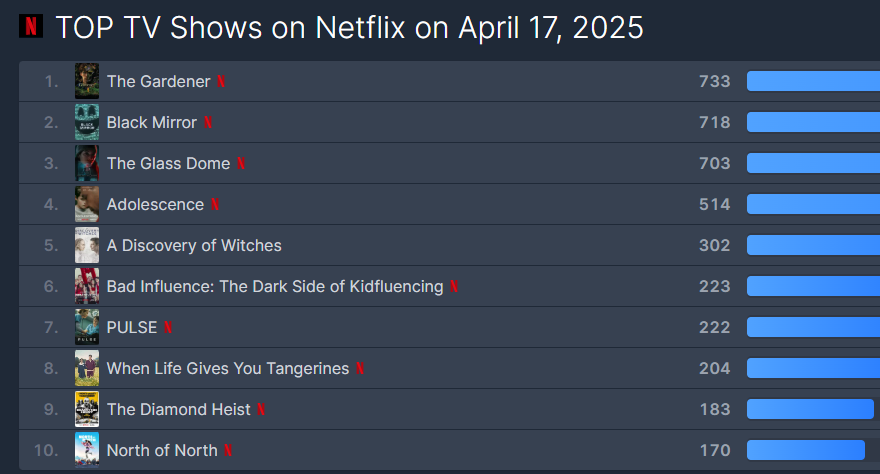Click the Netflix N icon next to The Gardener
This screenshot has width=880, height=474.
(221, 82)
